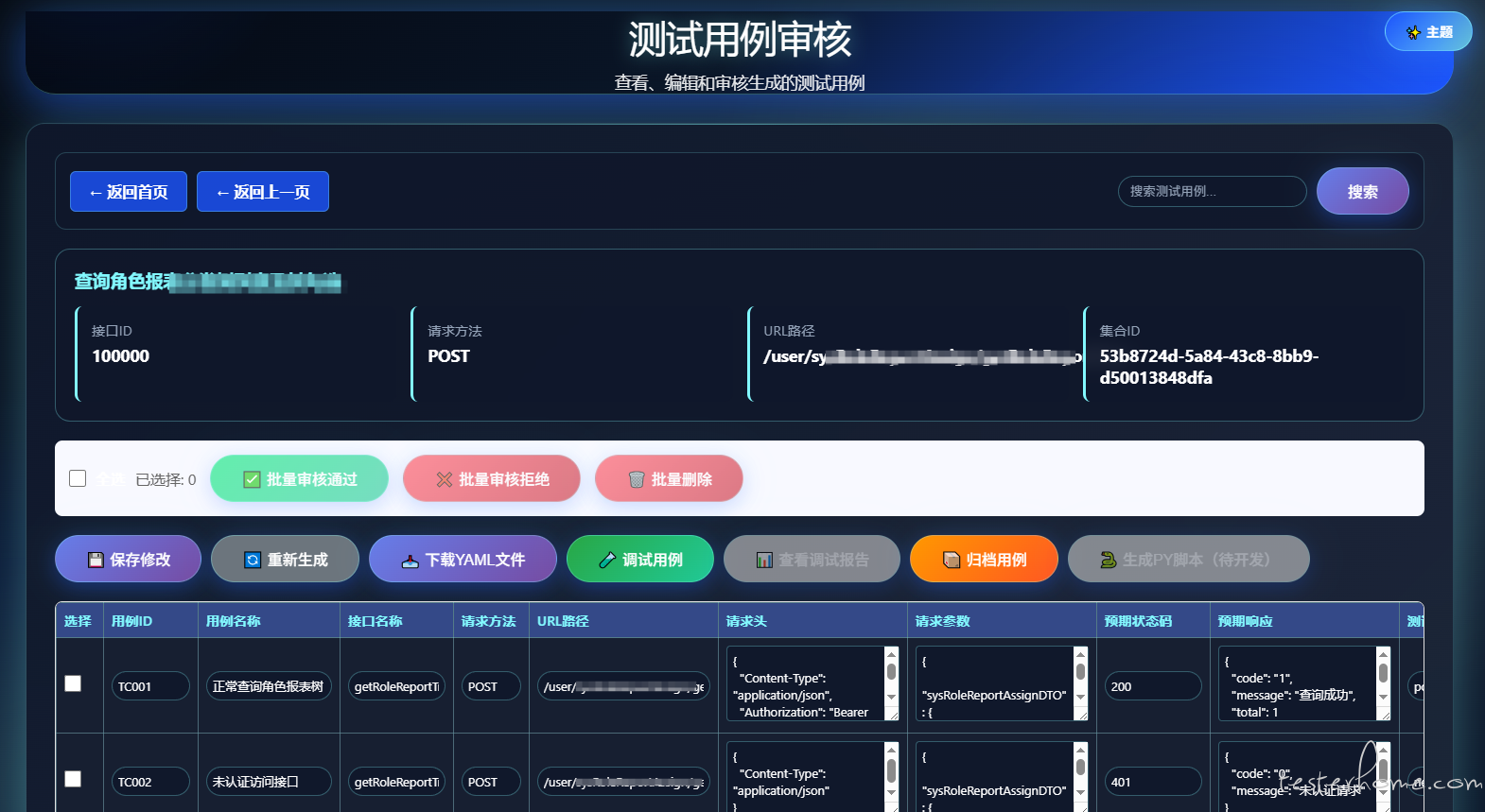The height and width of the screenshot is (812, 1485).
Task: Go back using 返回首页 button
Action: tap(129, 192)
